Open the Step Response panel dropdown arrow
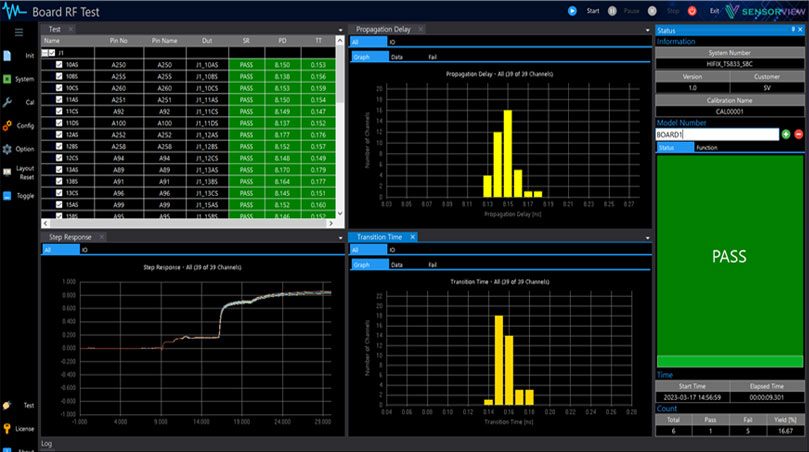This screenshot has width=809, height=452. pos(341,238)
